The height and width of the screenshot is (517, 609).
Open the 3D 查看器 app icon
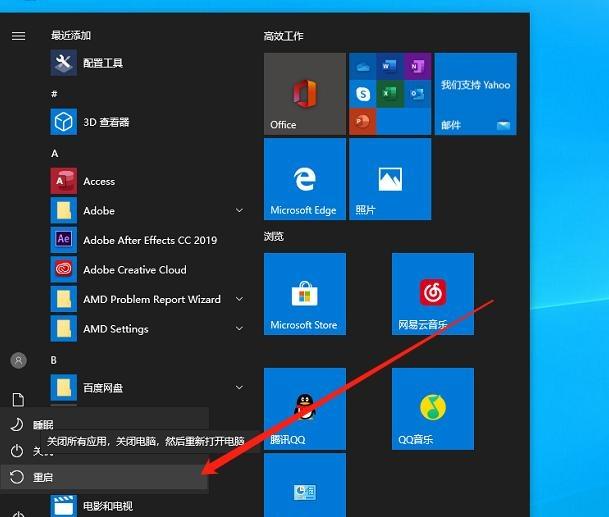click(64, 122)
